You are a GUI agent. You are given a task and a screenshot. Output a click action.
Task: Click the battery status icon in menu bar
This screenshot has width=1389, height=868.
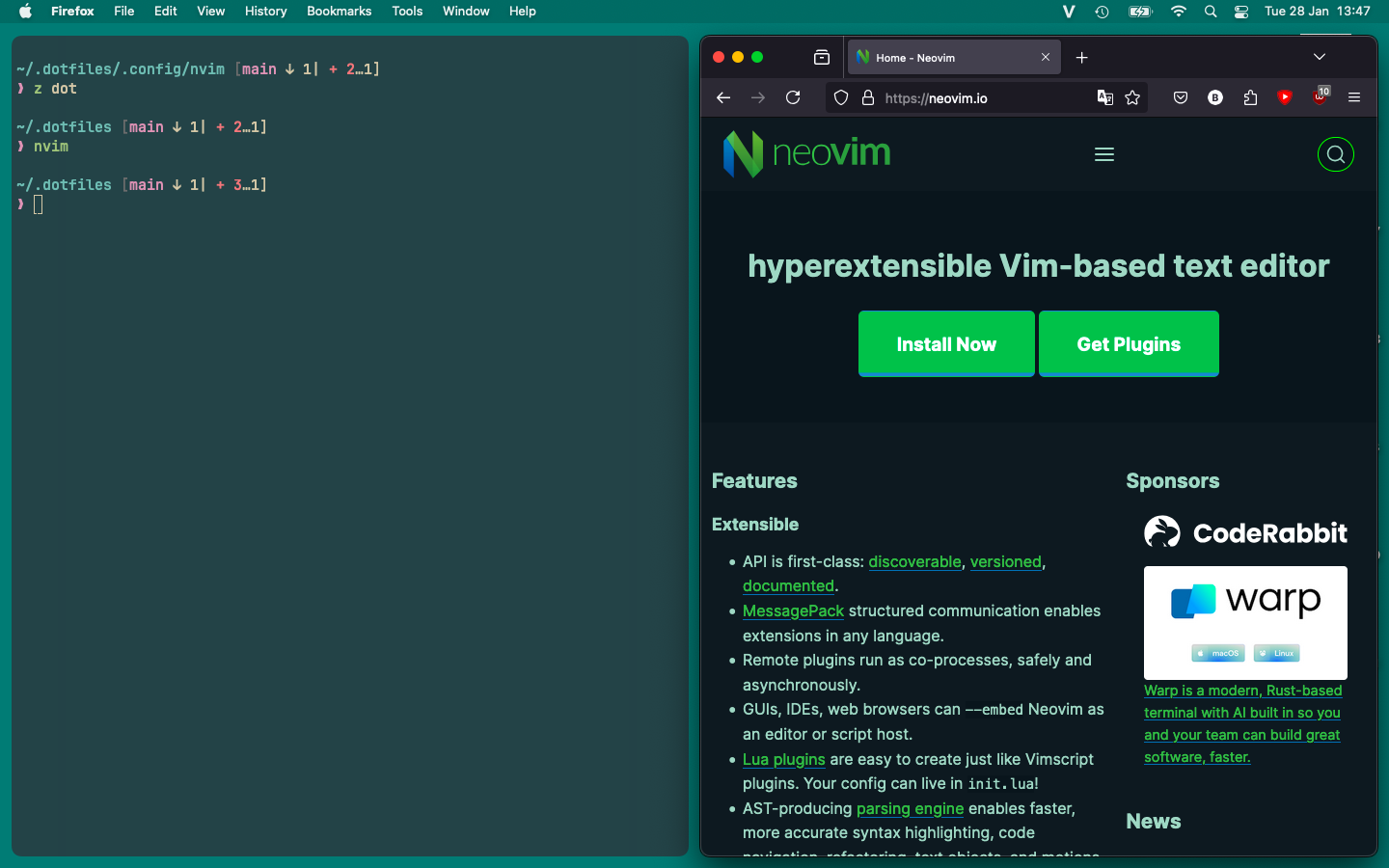1140,12
